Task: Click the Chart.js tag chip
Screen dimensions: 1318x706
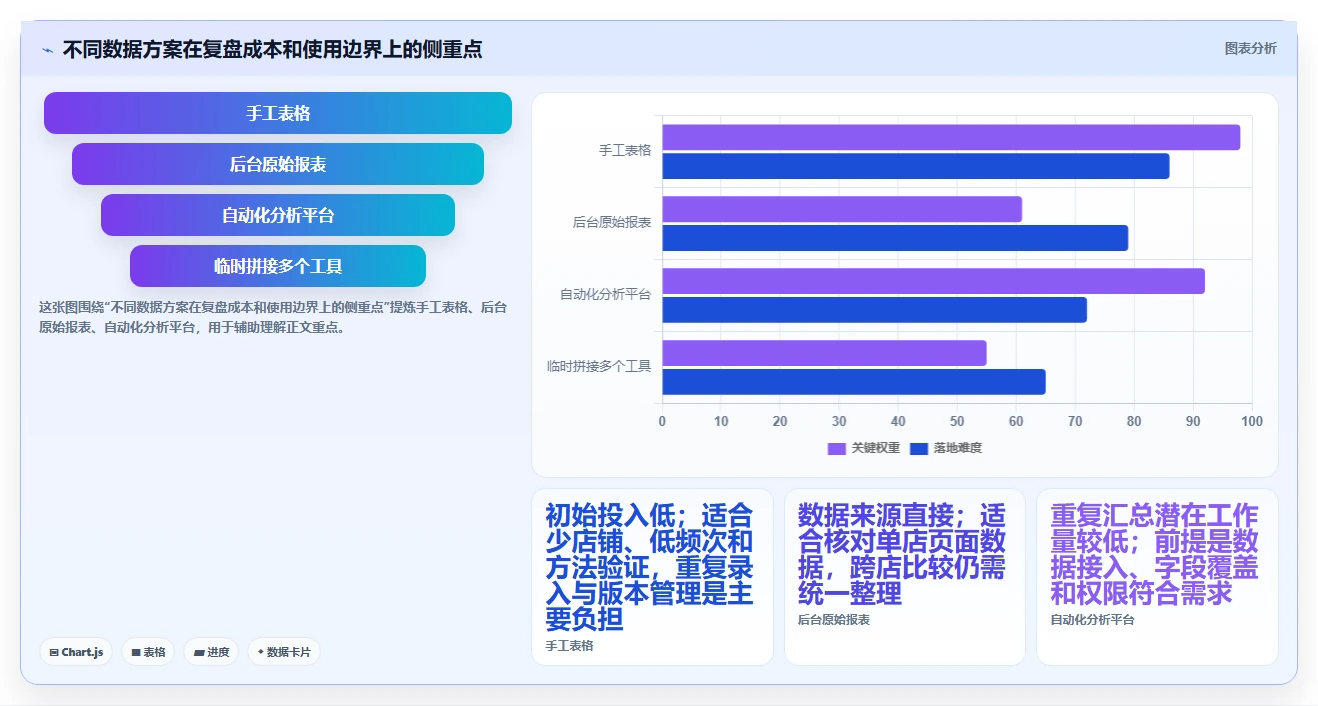Action: pyautogui.click(x=77, y=652)
